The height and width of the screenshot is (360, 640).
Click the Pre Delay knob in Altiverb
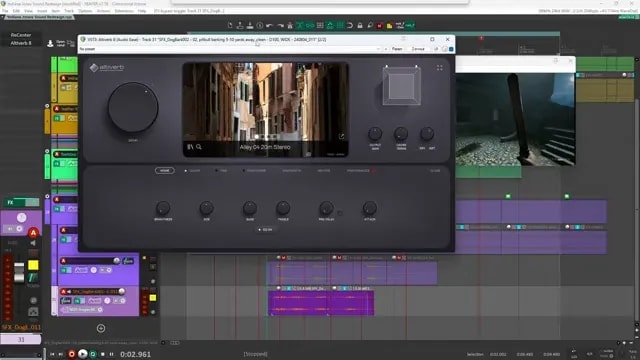click(x=326, y=209)
